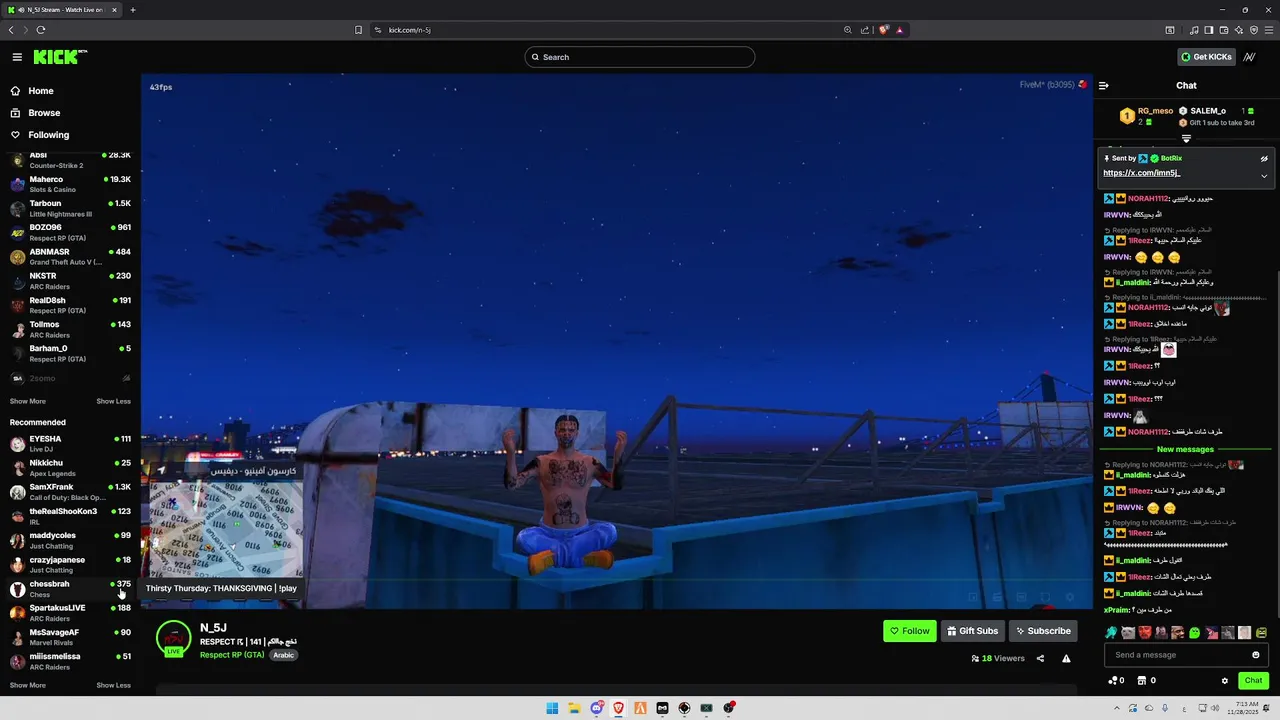Unpin the BotRix pinned message
This screenshot has height=720, width=1280.
(x=1264, y=158)
